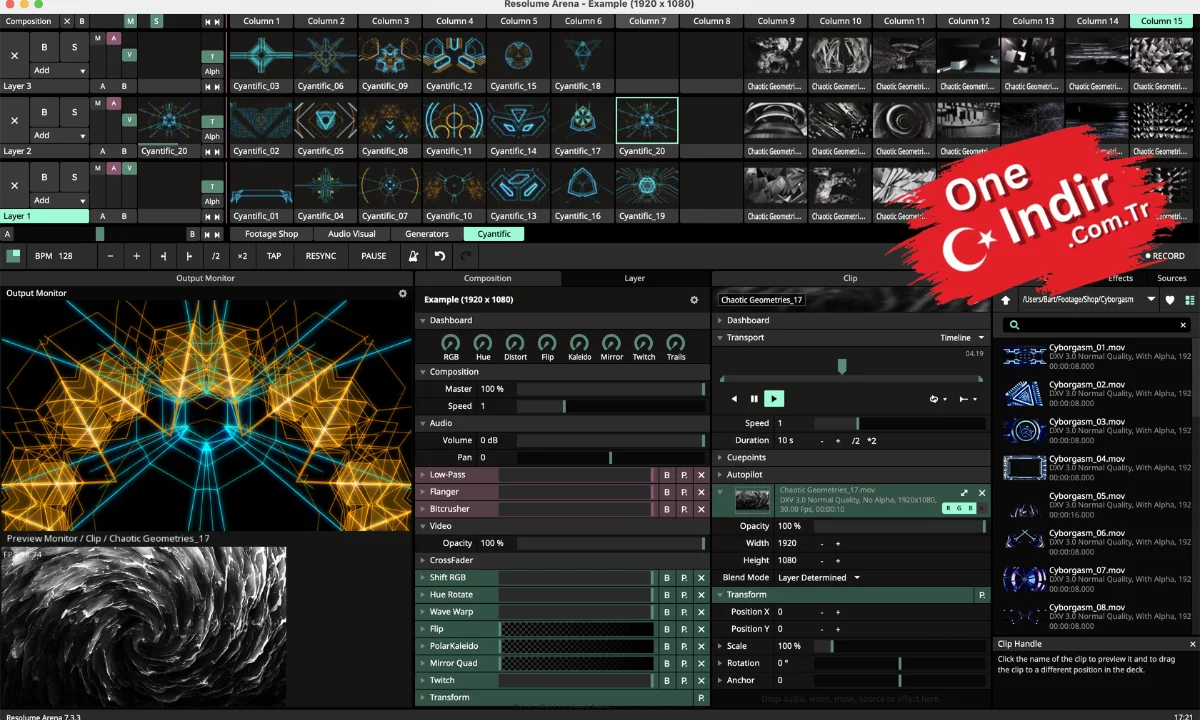Expand the Chaotic Geometries_17.mov source view
The width and height of the screenshot is (1200, 720).
coord(964,493)
